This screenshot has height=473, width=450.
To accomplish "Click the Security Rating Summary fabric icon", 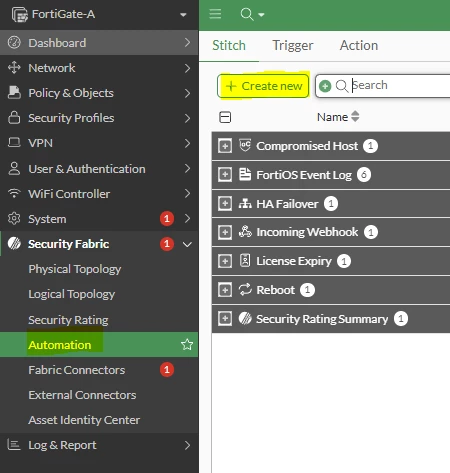I will point(245,318).
